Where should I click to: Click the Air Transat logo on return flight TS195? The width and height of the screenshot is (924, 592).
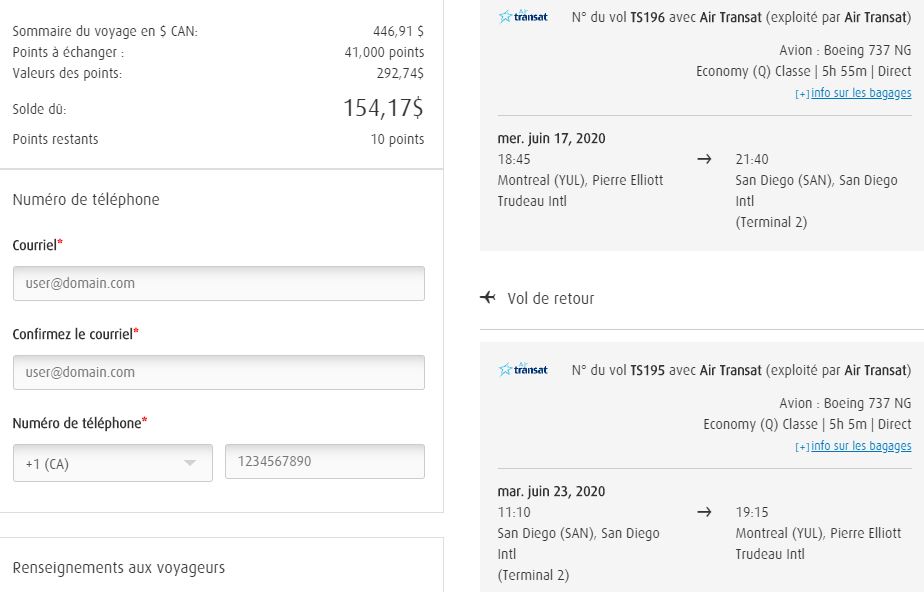tap(524, 369)
